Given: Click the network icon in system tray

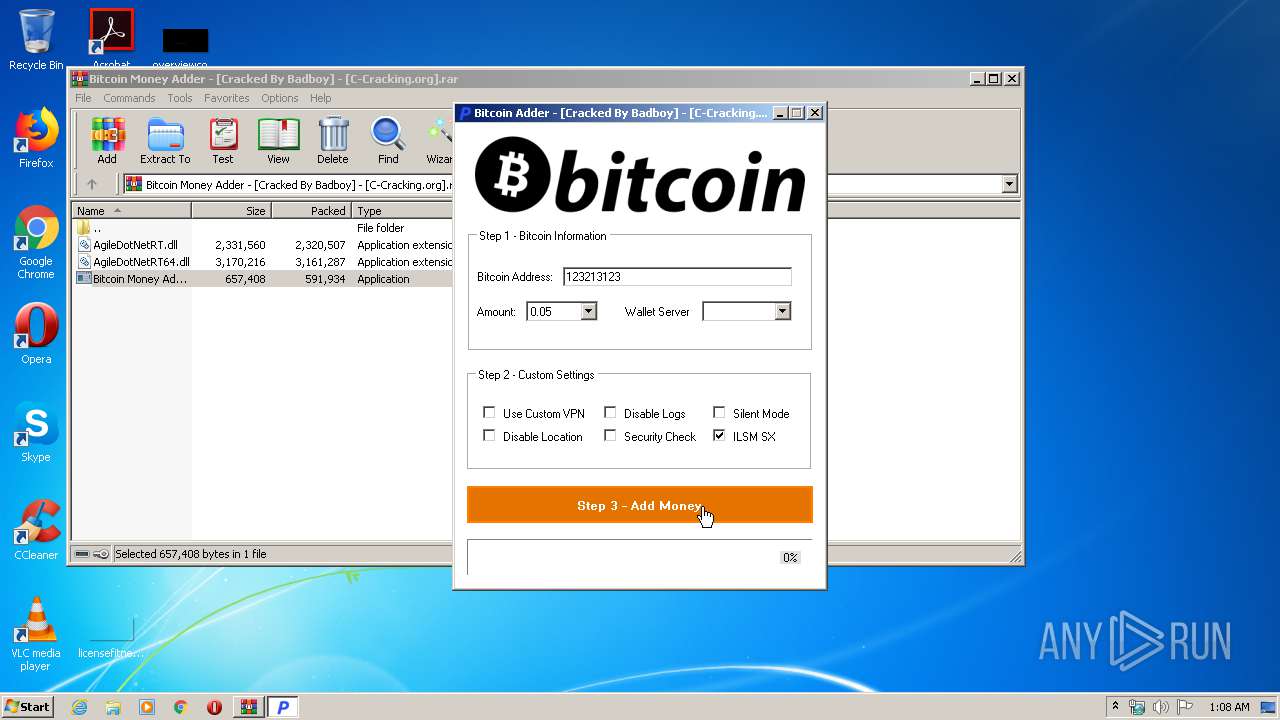Looking at the screenshot, I should [1137, 707].
